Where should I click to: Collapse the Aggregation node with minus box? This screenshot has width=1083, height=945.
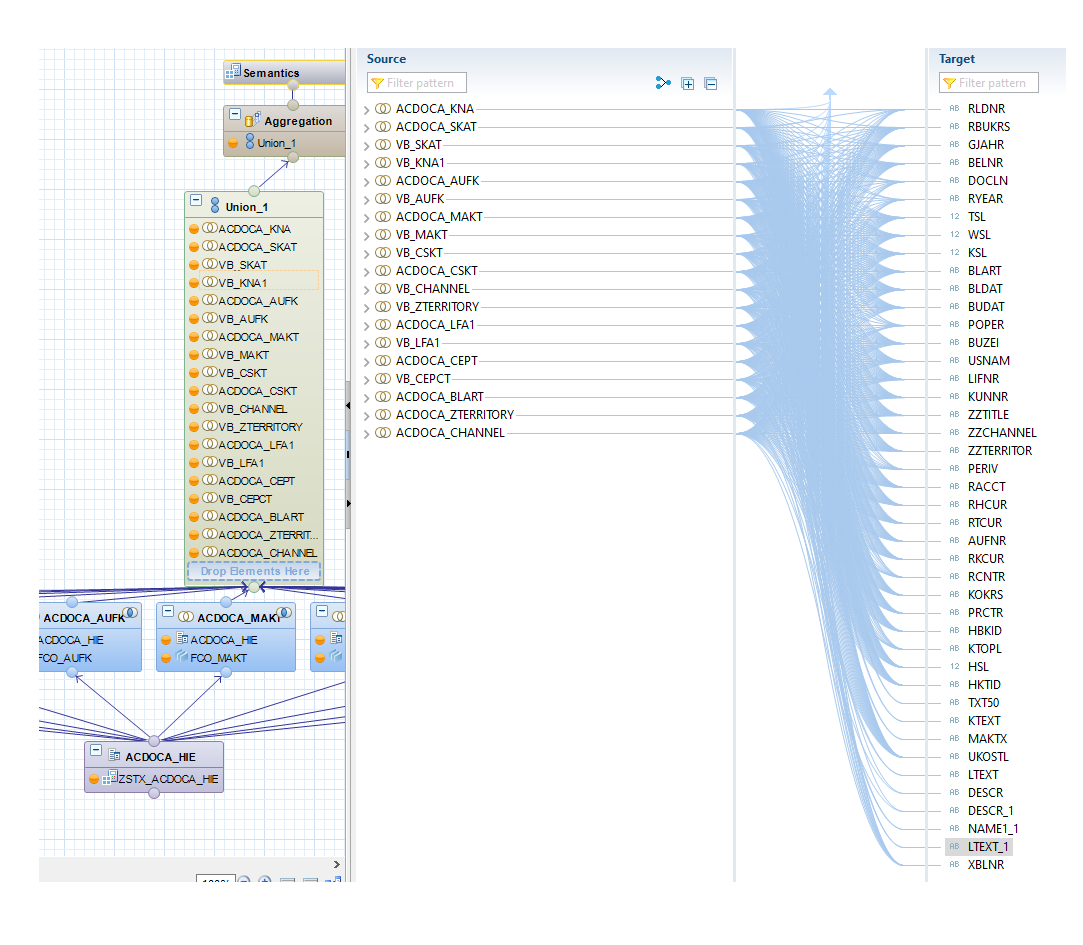(235, 115)
